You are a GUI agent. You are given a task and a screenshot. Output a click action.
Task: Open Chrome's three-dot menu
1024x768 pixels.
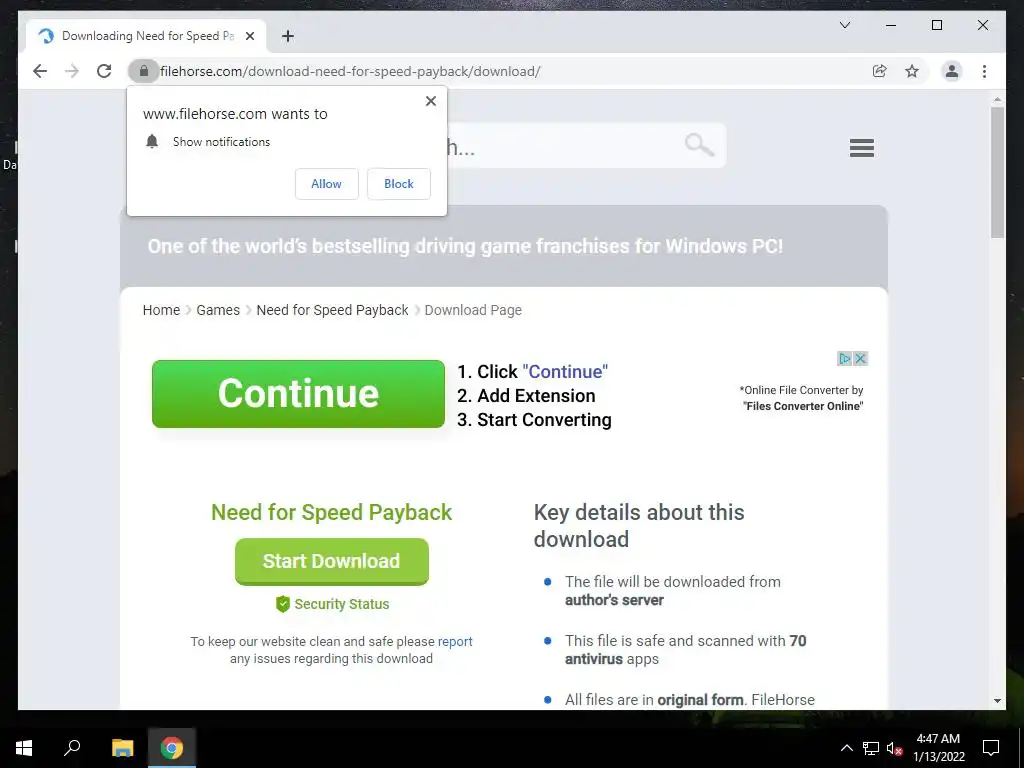tap(984, 71)
